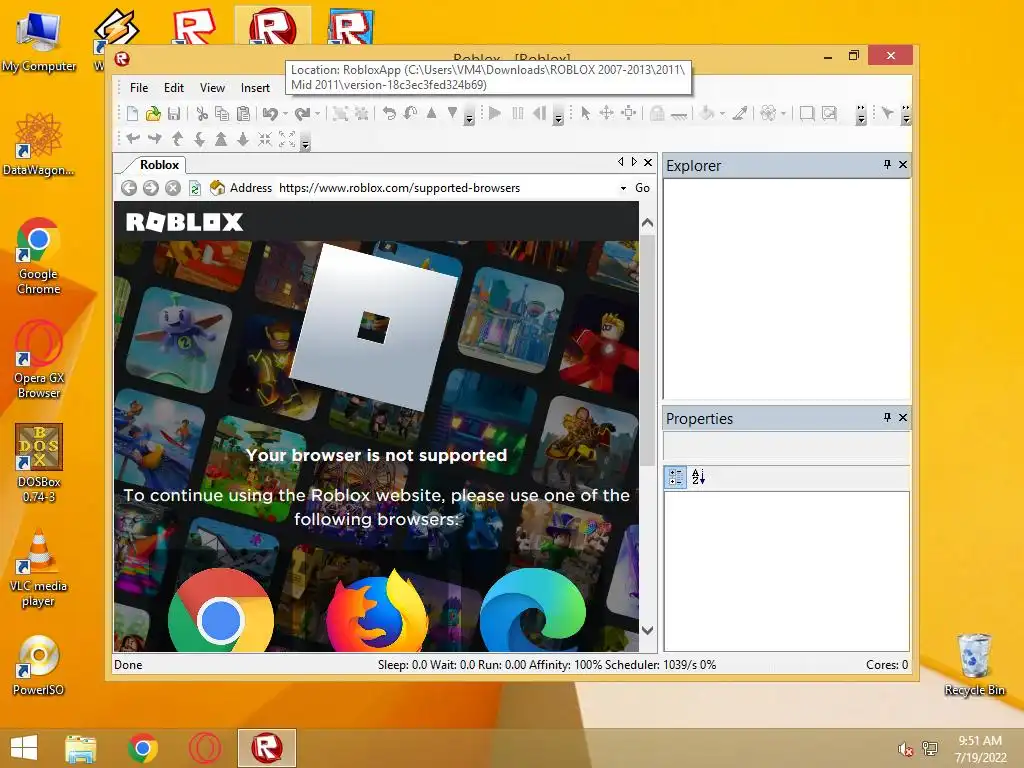Screen dimensions: 1024x768
Task: Click the Group parts toolbar icon
Action: pyautogui.click(x=340, y=114)
